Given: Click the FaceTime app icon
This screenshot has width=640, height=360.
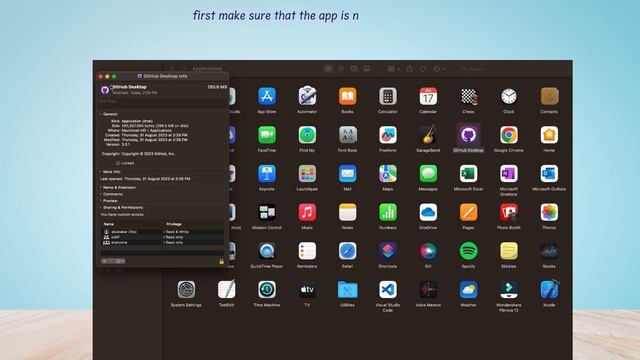Looking at the screenshot, I should (267, 135).
